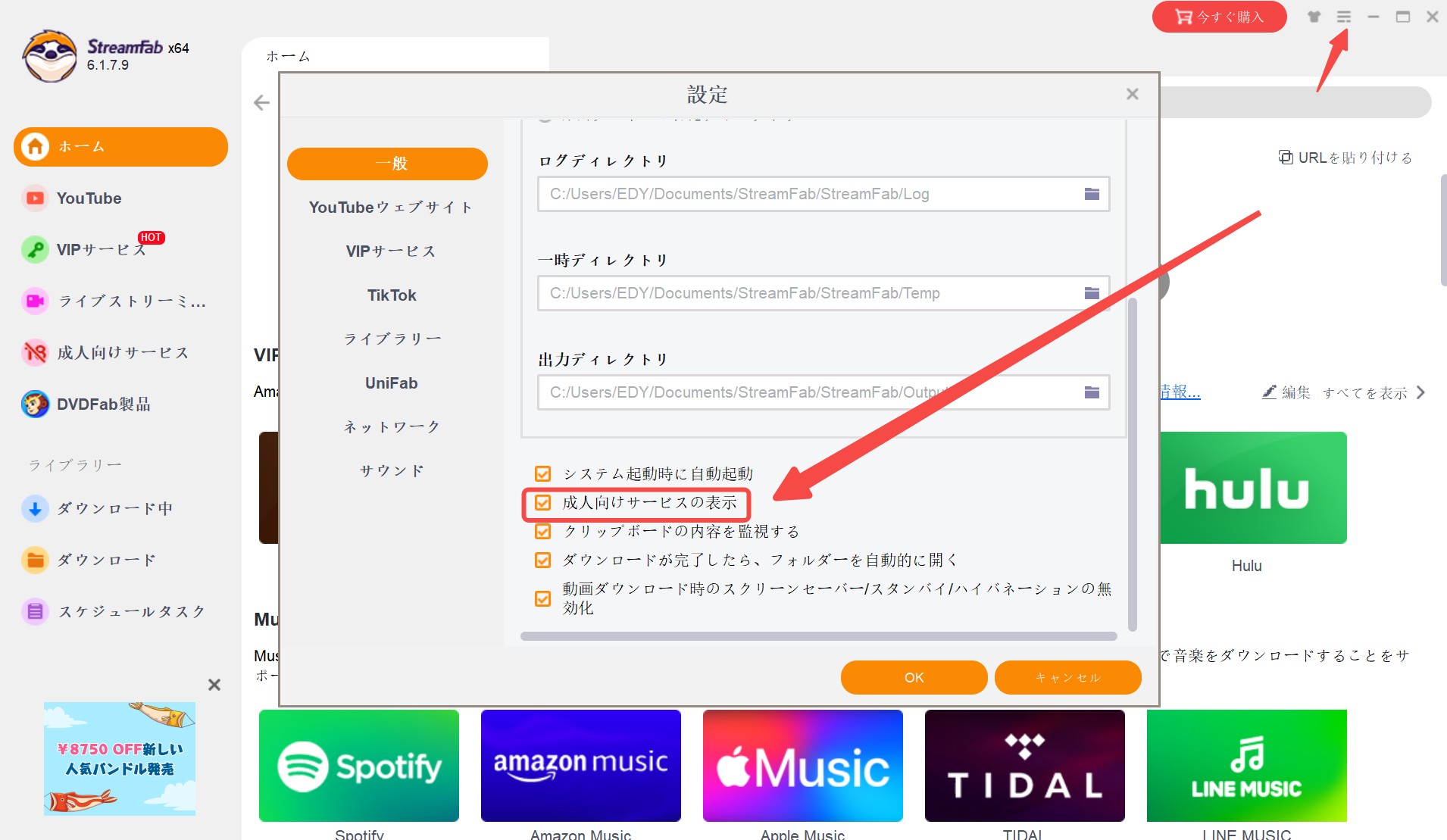This screenshot has height=840, width=1447.
Task: Open ライブストリーミング camera icon
Action: coord(35,301)
